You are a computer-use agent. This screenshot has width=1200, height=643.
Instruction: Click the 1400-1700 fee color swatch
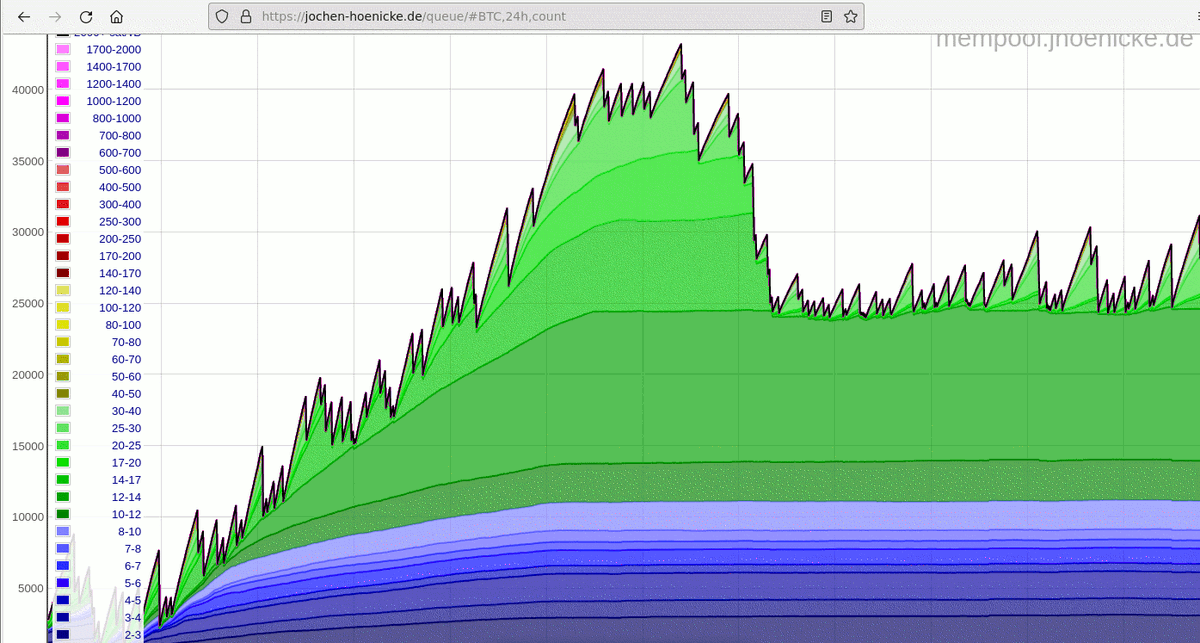click(x=63, y=66)
